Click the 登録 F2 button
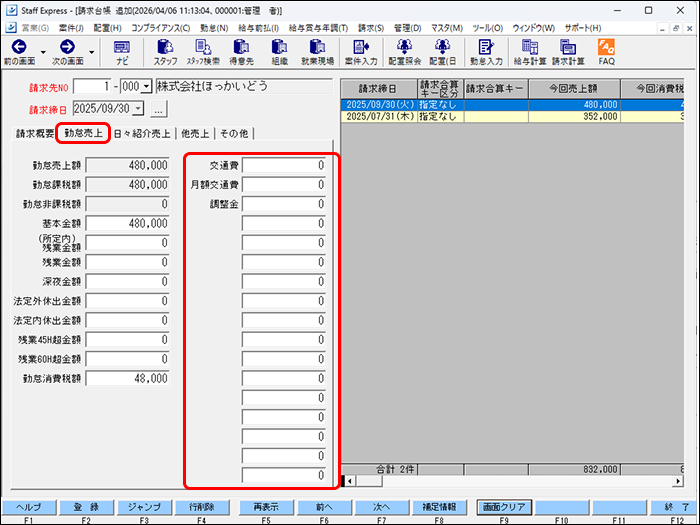 (86, 507)
